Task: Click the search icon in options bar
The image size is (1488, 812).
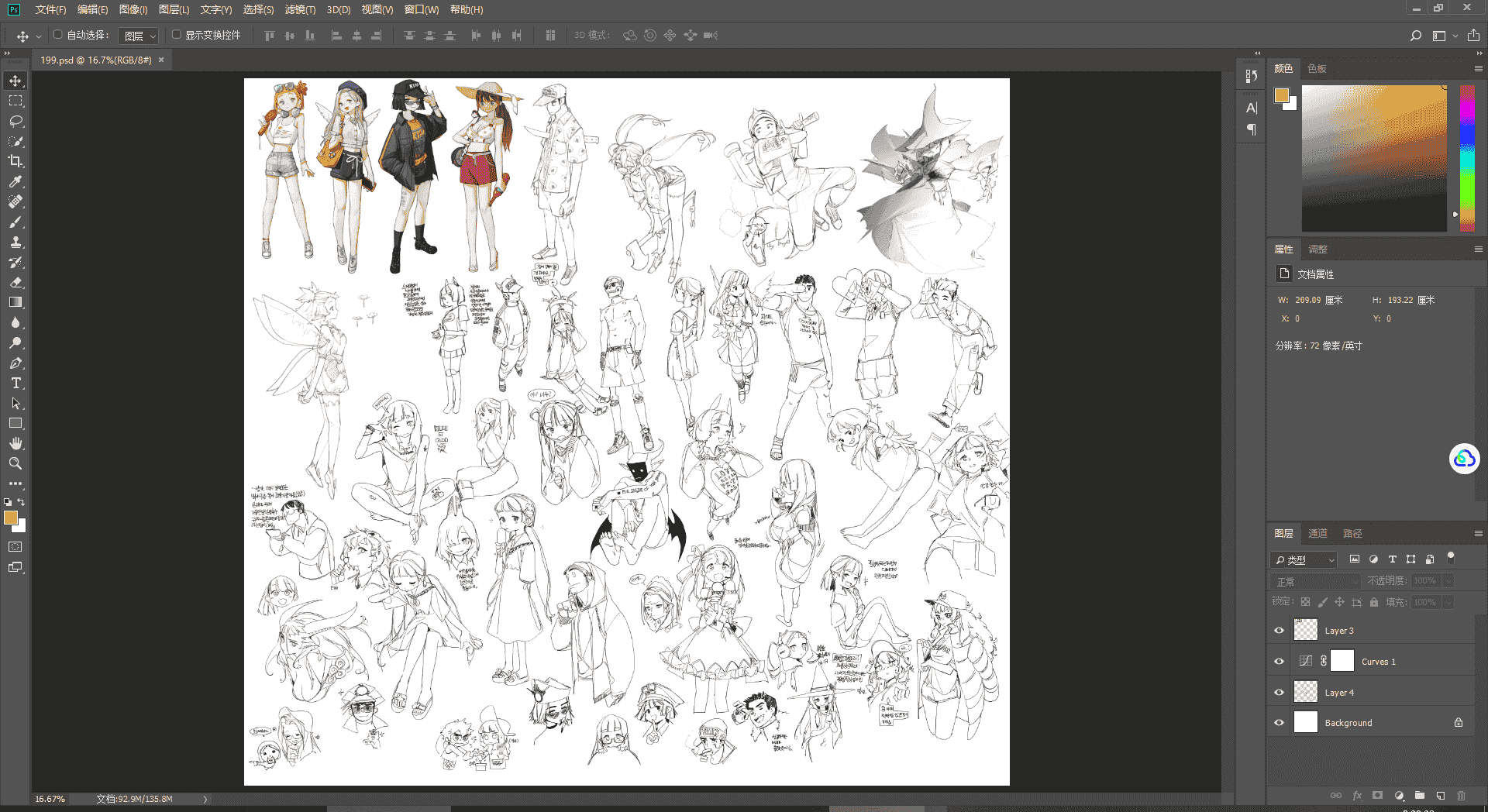Action: [x=1415, y=36]
